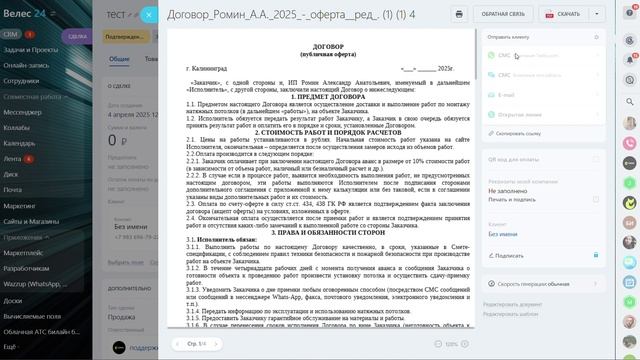The image size is (640, 360).
Task: Go to next document page arrow
Action: (x=216, y=344)
